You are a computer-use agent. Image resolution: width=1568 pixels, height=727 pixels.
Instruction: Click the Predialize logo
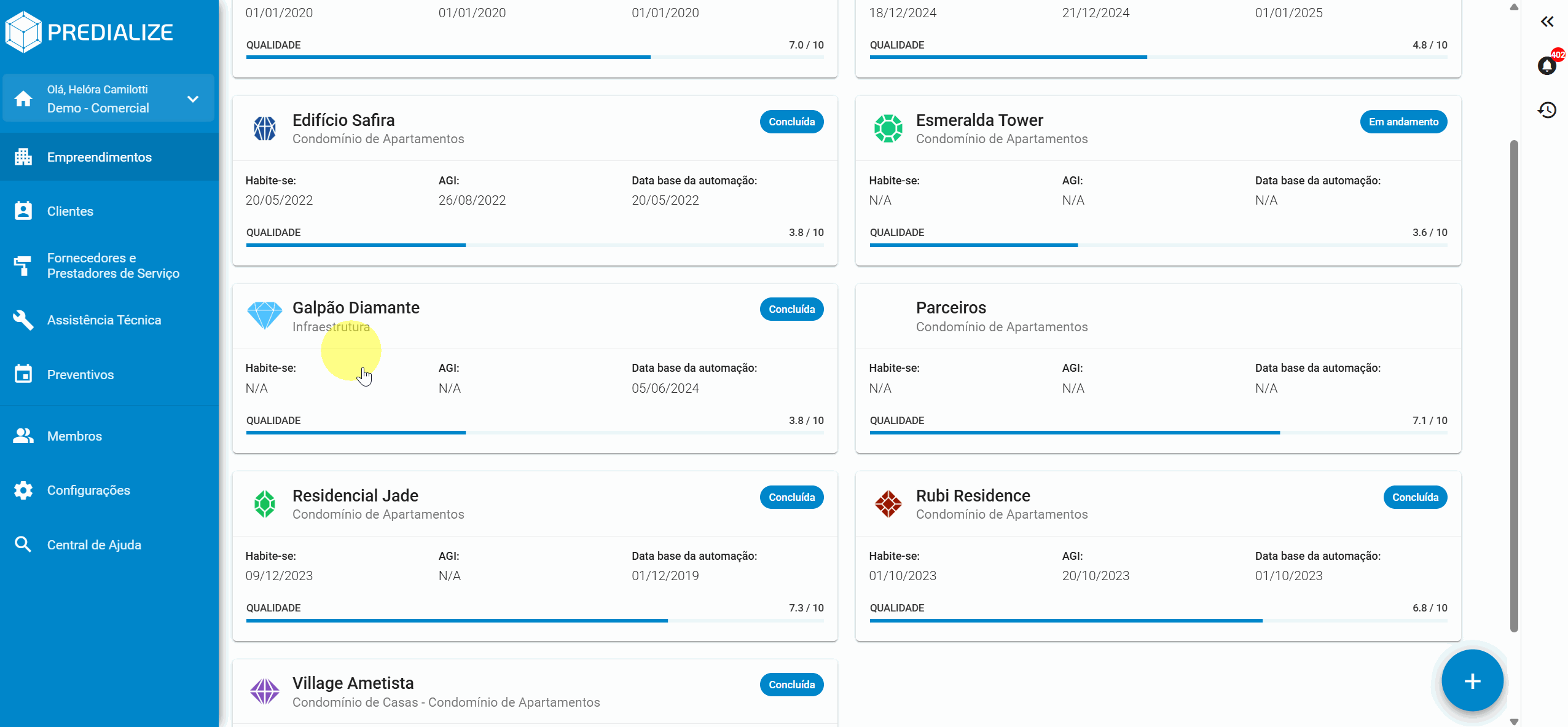tap(90, 32)
